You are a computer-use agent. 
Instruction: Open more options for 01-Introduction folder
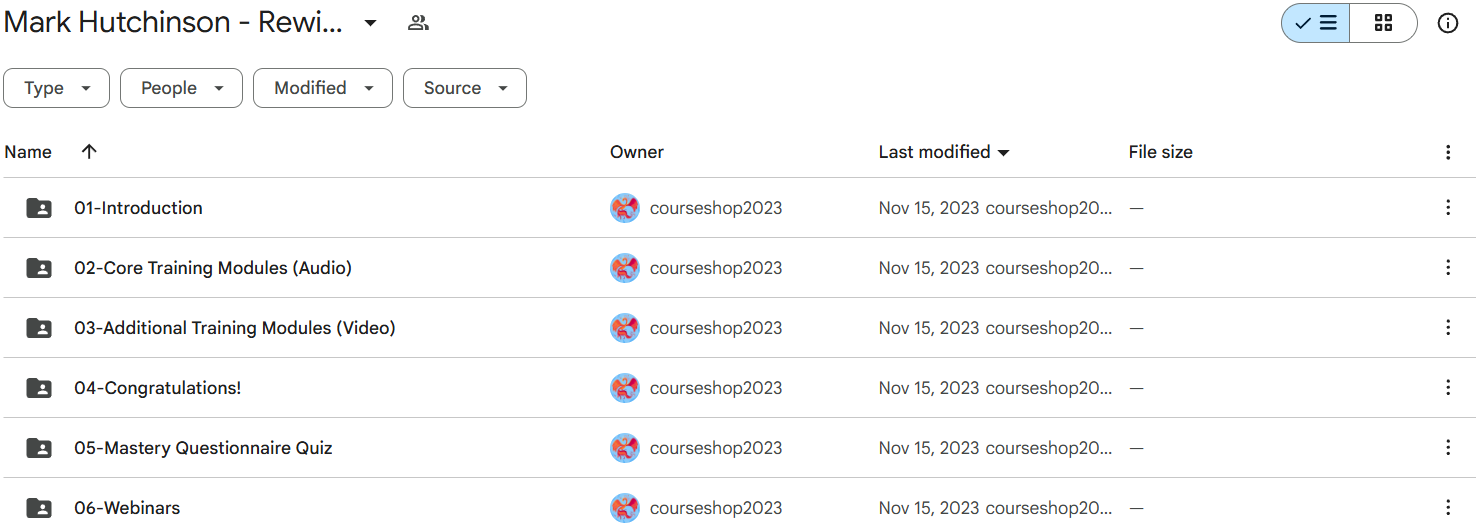1447,208
